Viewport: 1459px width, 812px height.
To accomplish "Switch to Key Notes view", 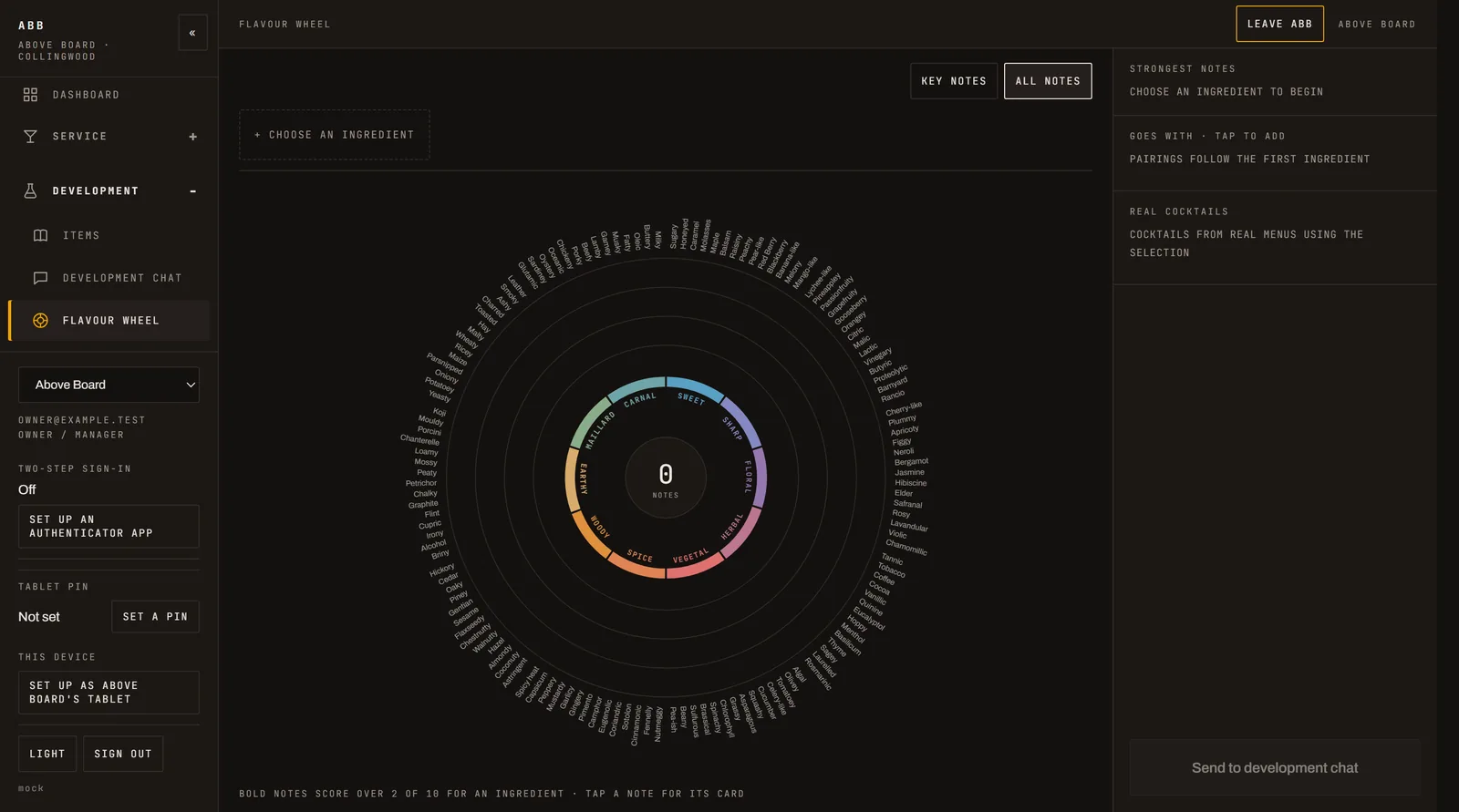I will pos(954,81).
